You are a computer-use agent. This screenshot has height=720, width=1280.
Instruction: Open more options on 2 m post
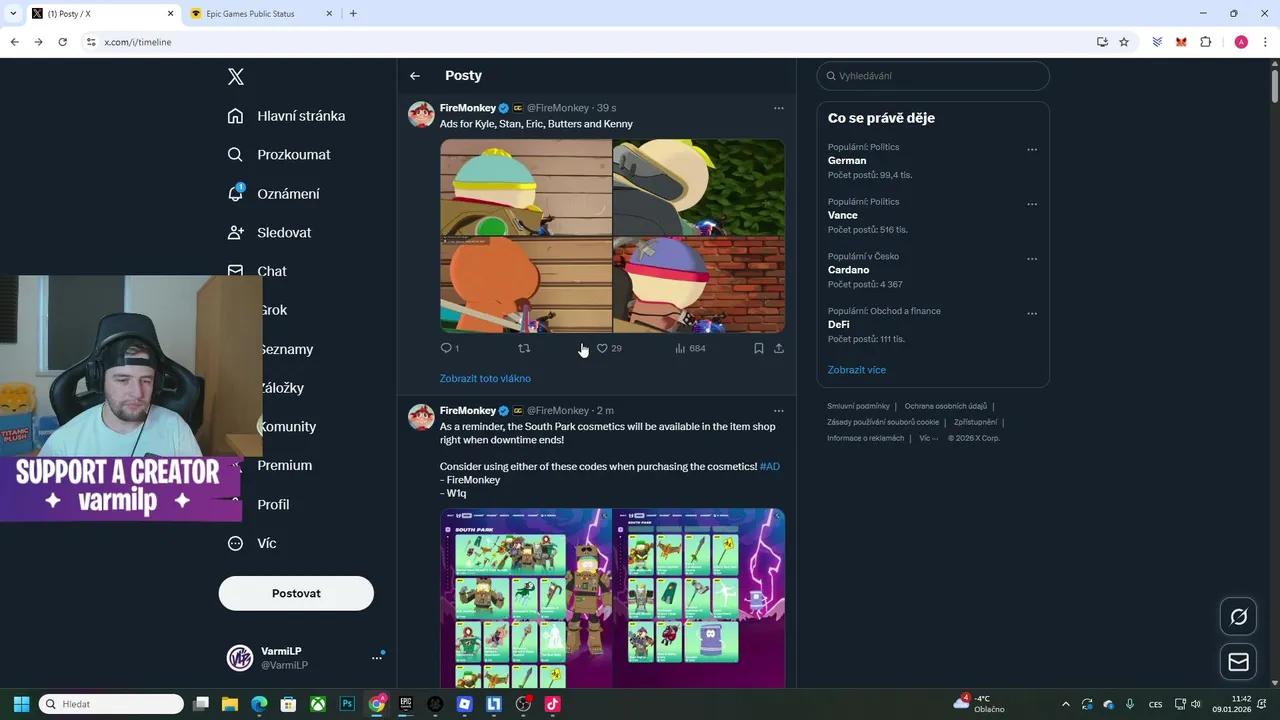(779, 411)
